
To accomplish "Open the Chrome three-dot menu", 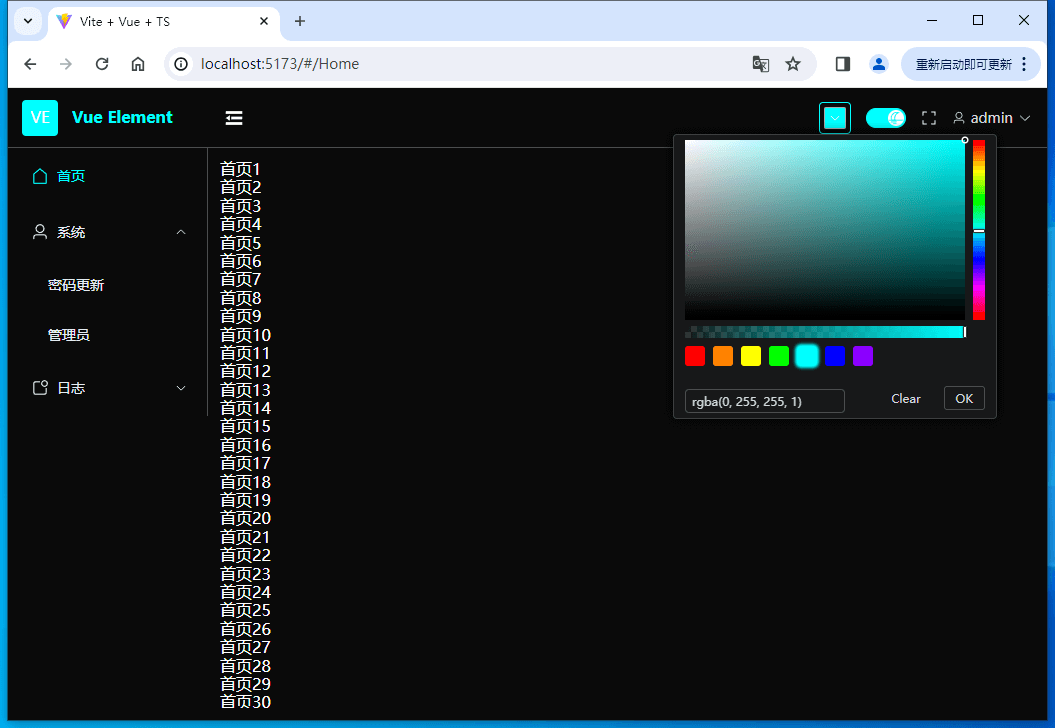I will (x=1024, y=64).
